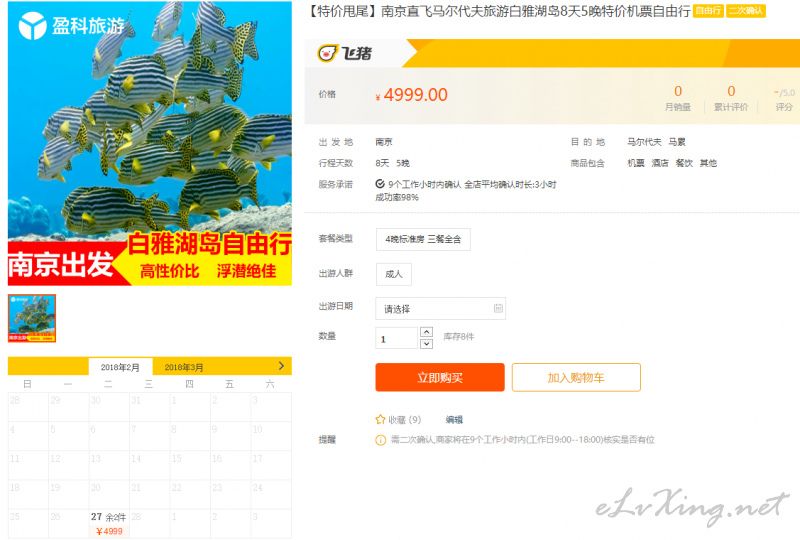Switch to the 2018年3月 calendar tab

(x=184, y=367)
